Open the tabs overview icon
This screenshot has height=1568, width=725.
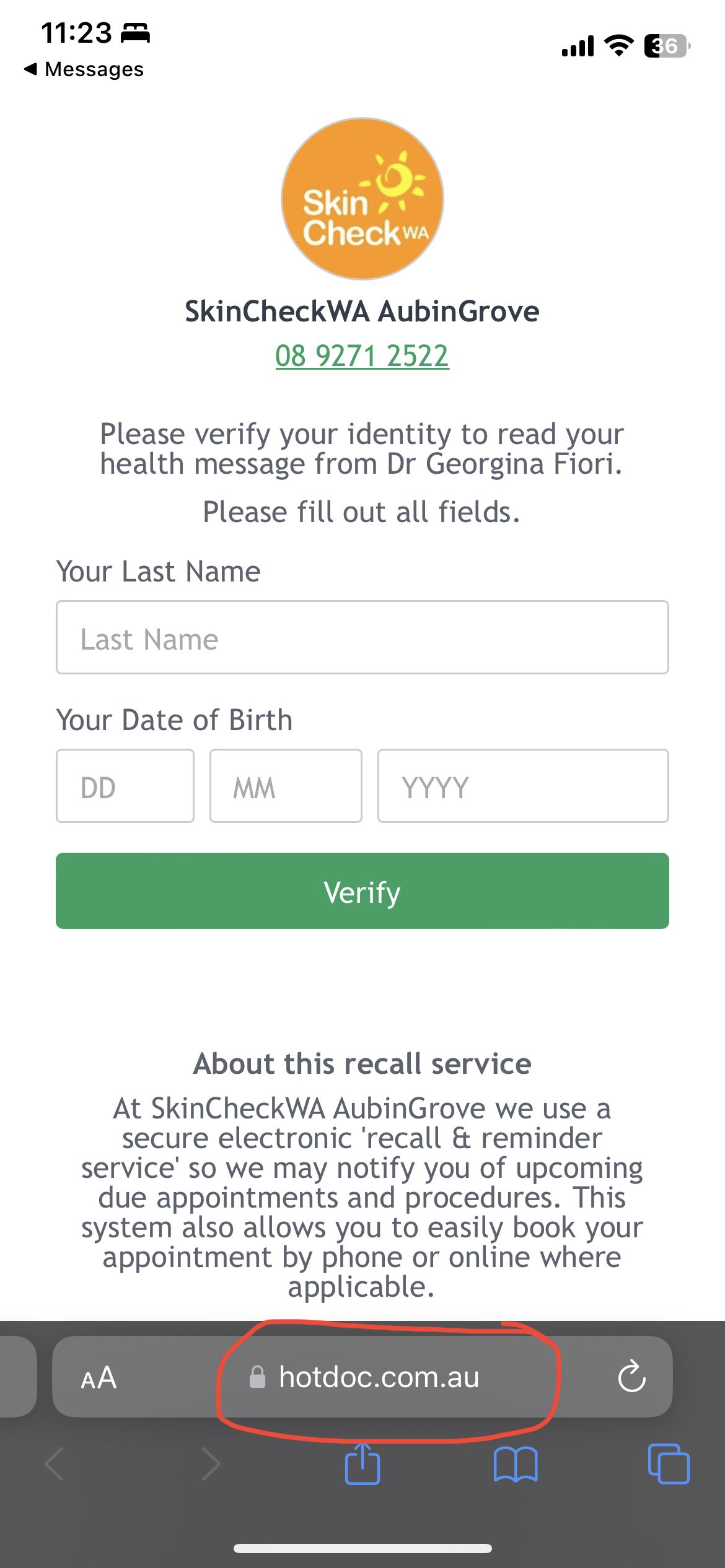click(x=668, y=1464)
